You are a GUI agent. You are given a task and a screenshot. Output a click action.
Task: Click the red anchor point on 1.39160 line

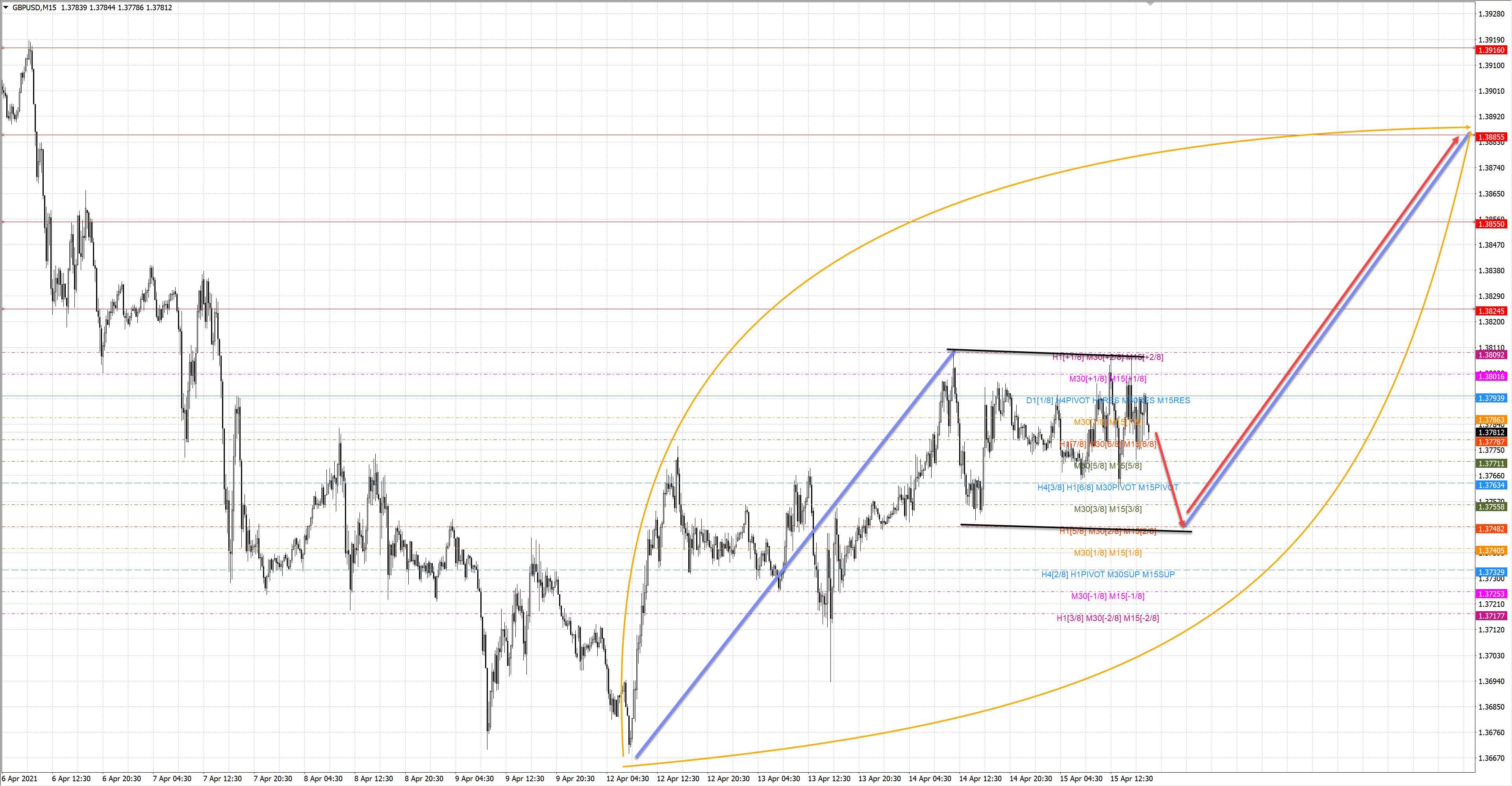click(x=3, y=48)
